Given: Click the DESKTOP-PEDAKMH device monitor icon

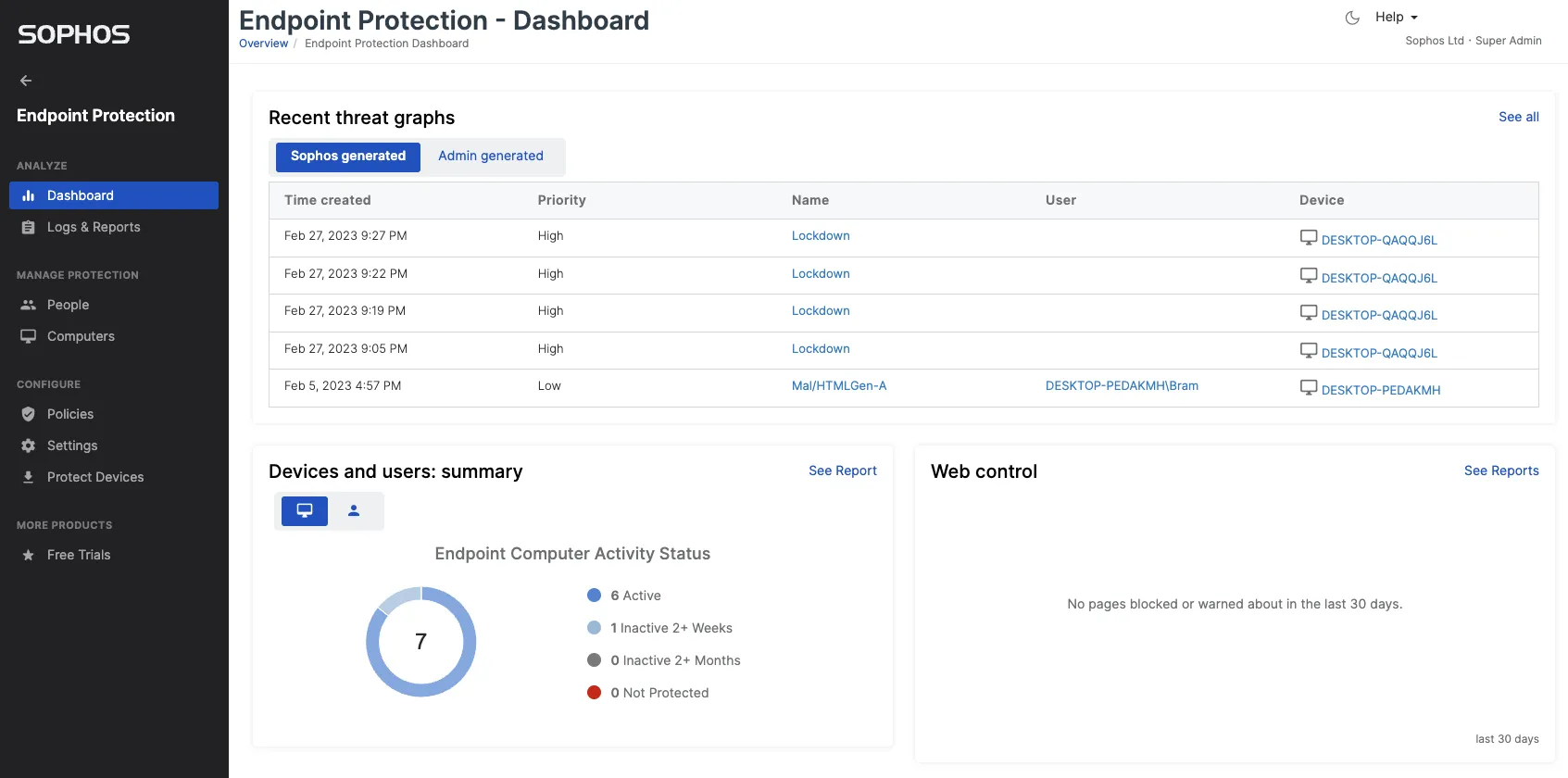Looking at the screenshot, I should pyautogui.click(x=1309, y=388).
